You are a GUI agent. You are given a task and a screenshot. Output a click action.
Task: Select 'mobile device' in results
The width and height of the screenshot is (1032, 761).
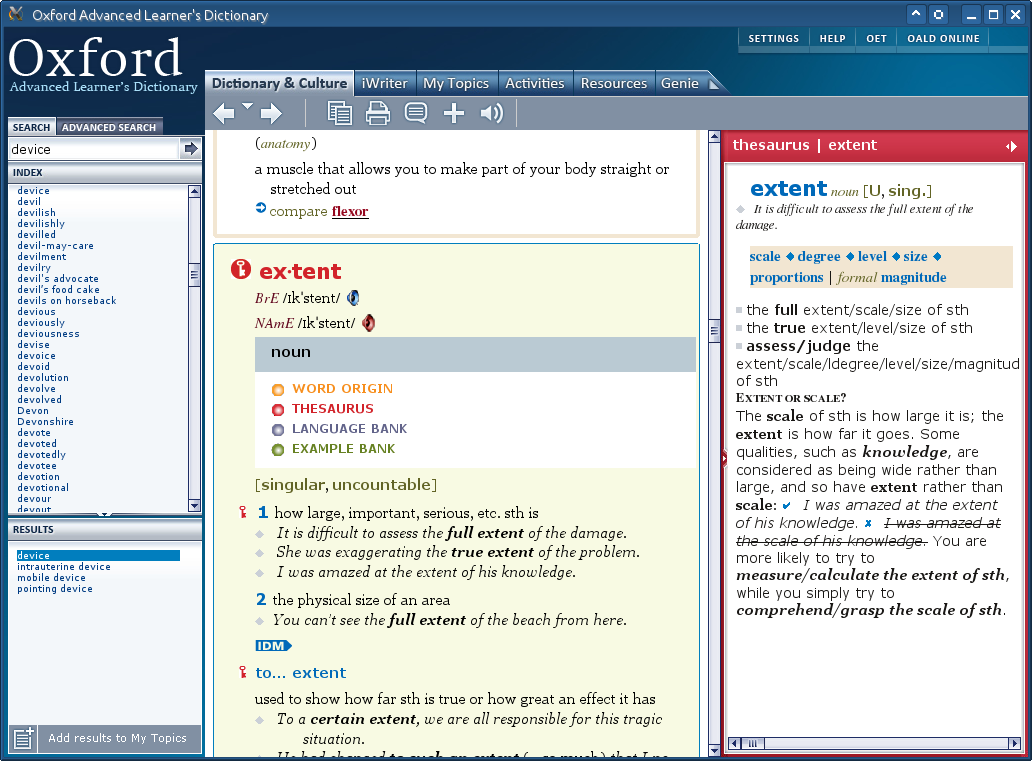[x=51, y=577]
